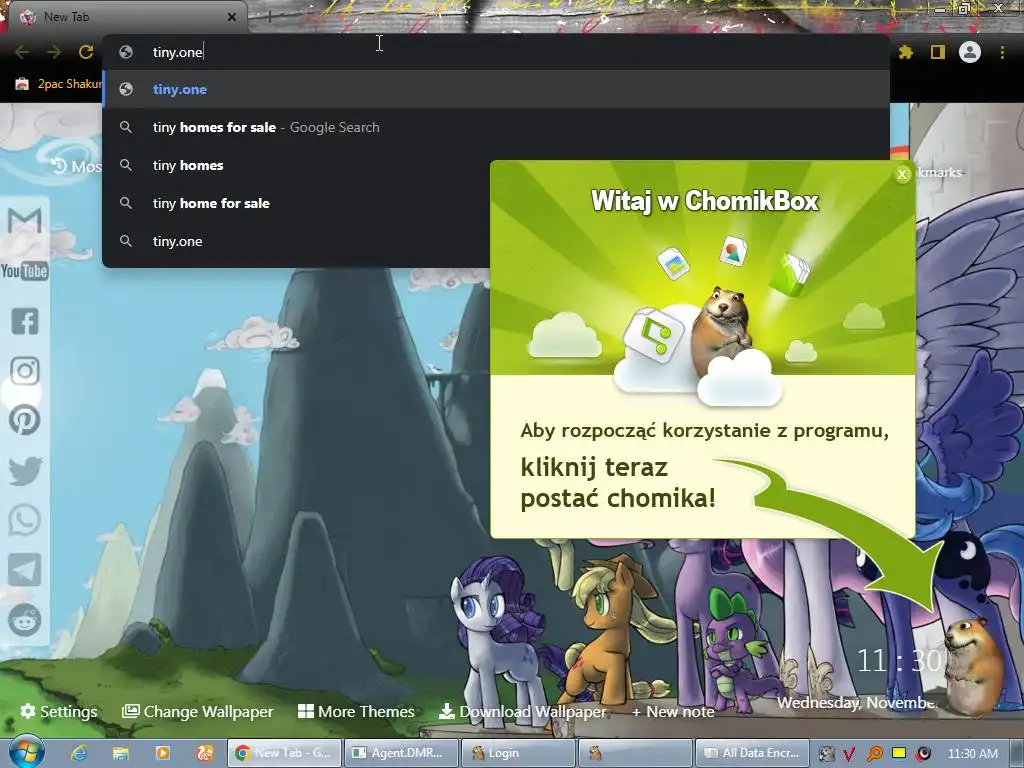Open the Instagram sidebar shortcut

25,371
